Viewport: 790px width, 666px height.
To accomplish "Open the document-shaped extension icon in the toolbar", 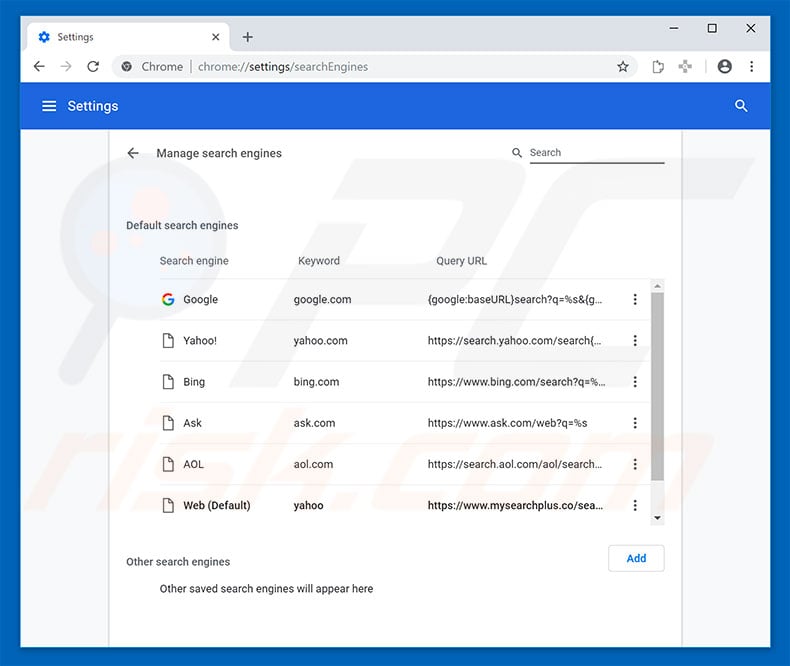I will pyautogui.click(x=658, y=66).
